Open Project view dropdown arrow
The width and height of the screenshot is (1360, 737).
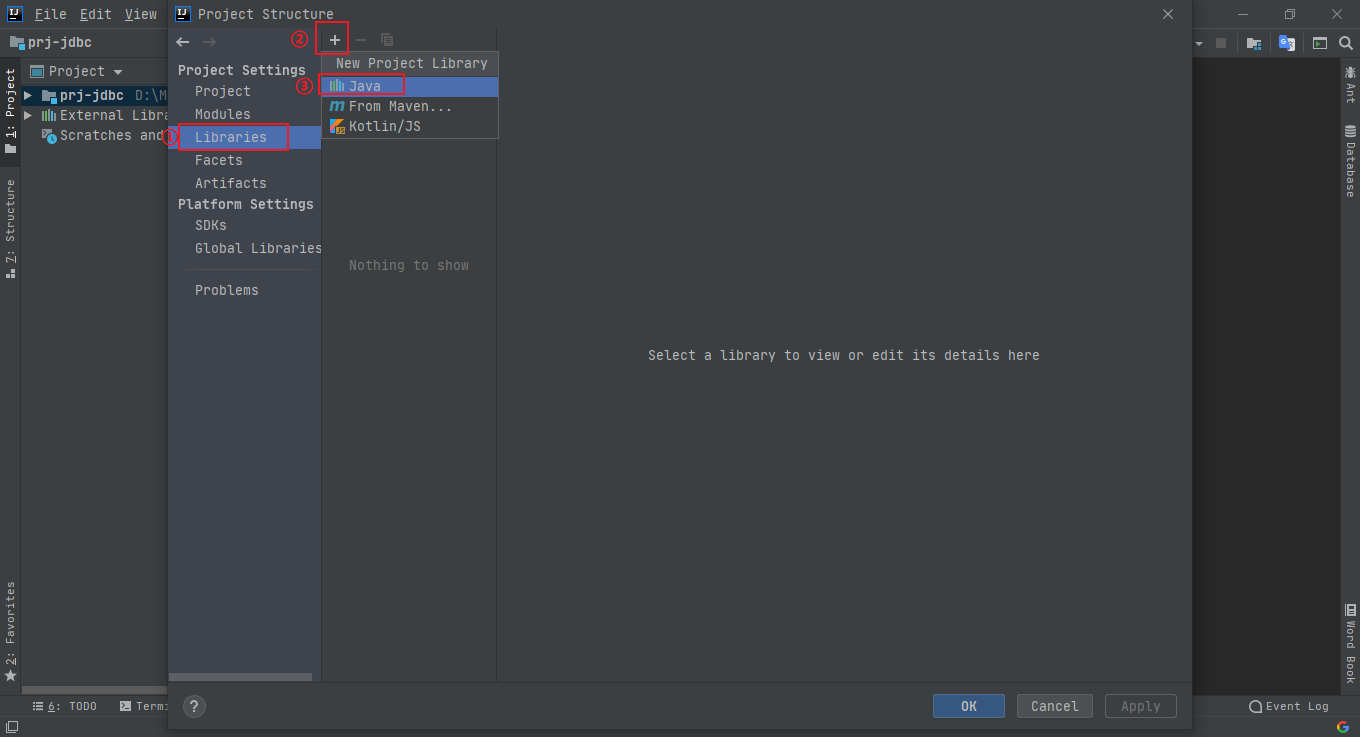pos(118,72)
